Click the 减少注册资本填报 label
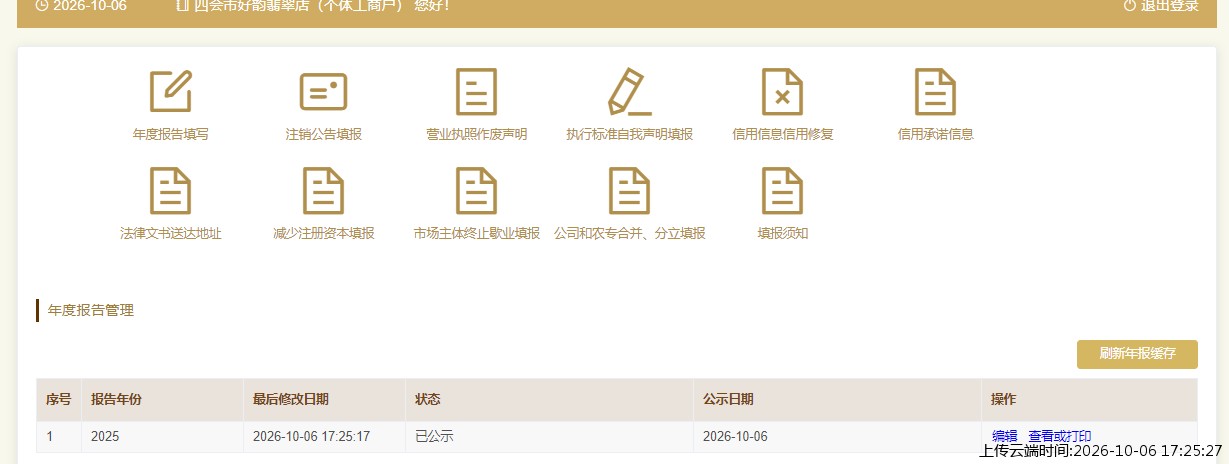 [323, 234]
